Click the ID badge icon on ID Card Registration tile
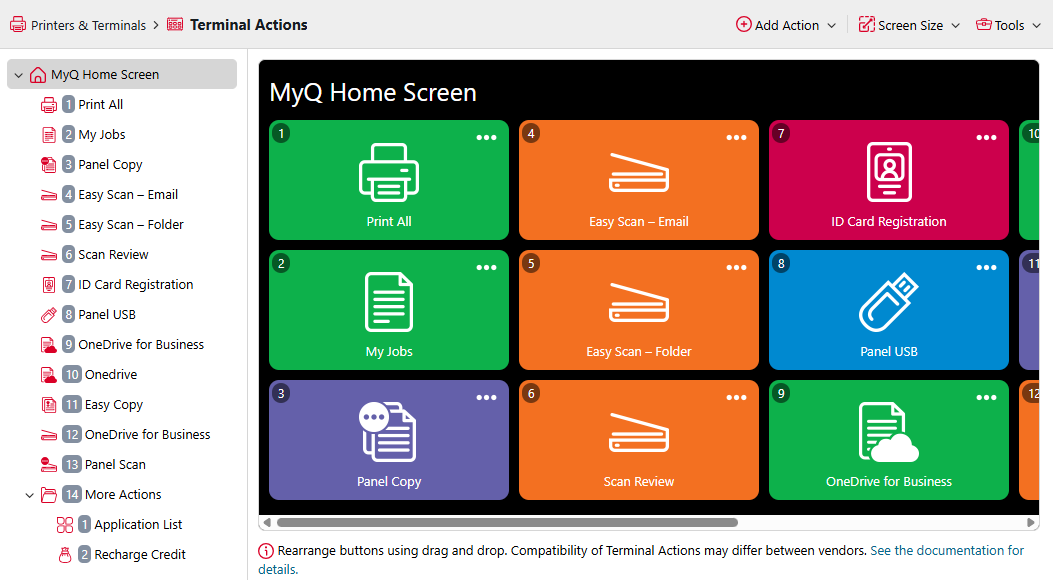The width and height of the screenshot is (1053, 580). tap(889, 172)
